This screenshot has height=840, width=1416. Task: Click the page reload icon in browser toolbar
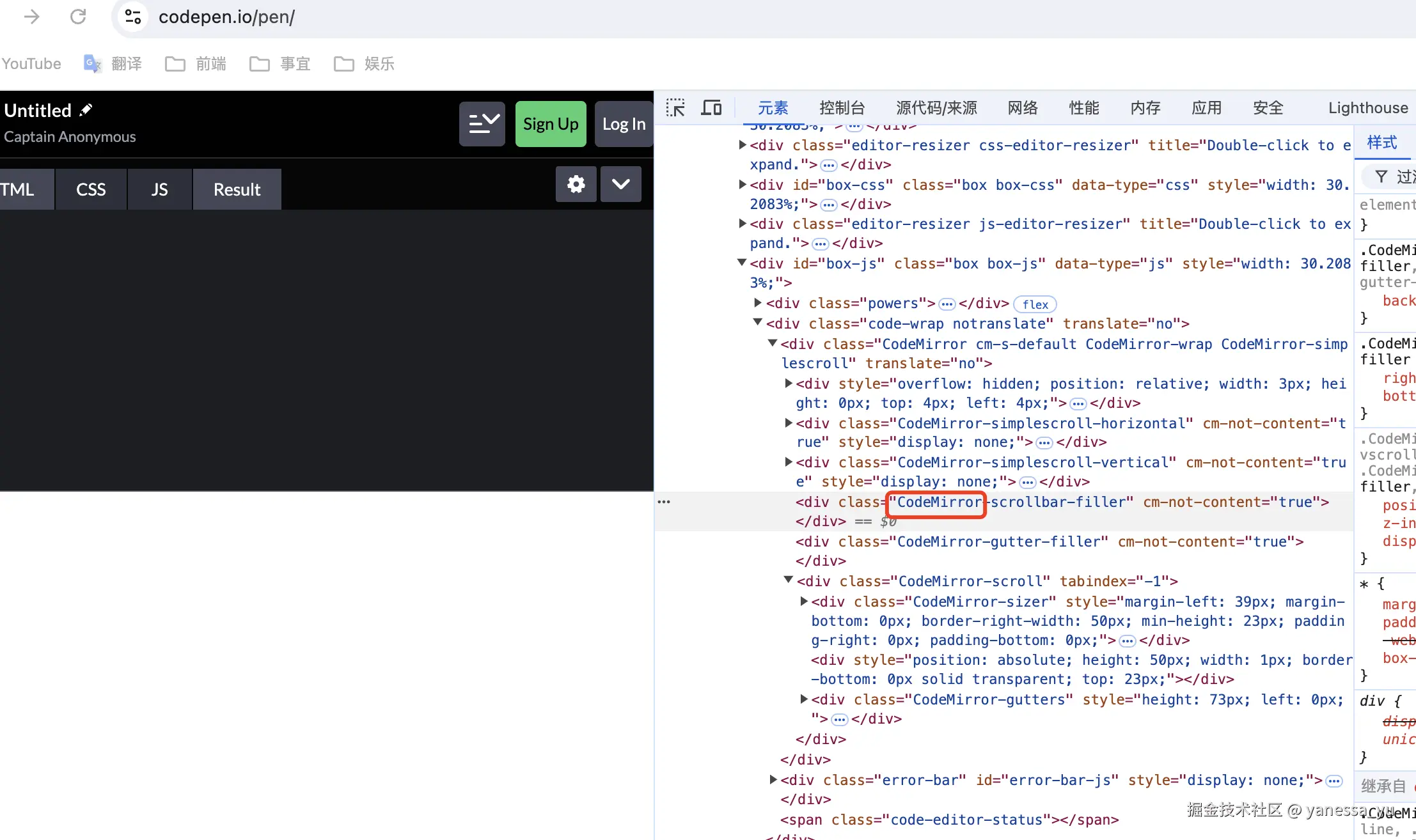78,17
